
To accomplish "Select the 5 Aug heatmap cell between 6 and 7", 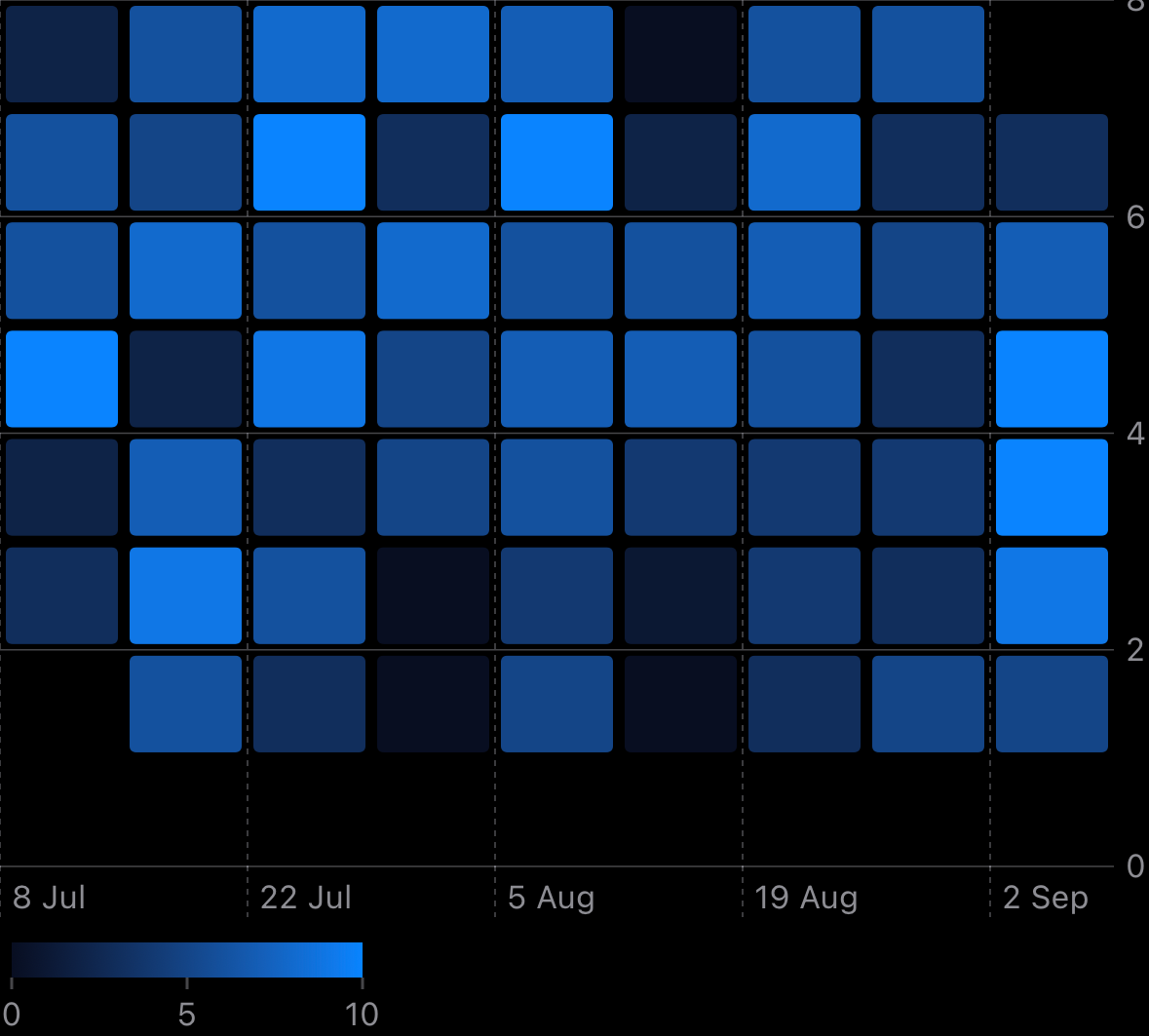I will point(556,162).
